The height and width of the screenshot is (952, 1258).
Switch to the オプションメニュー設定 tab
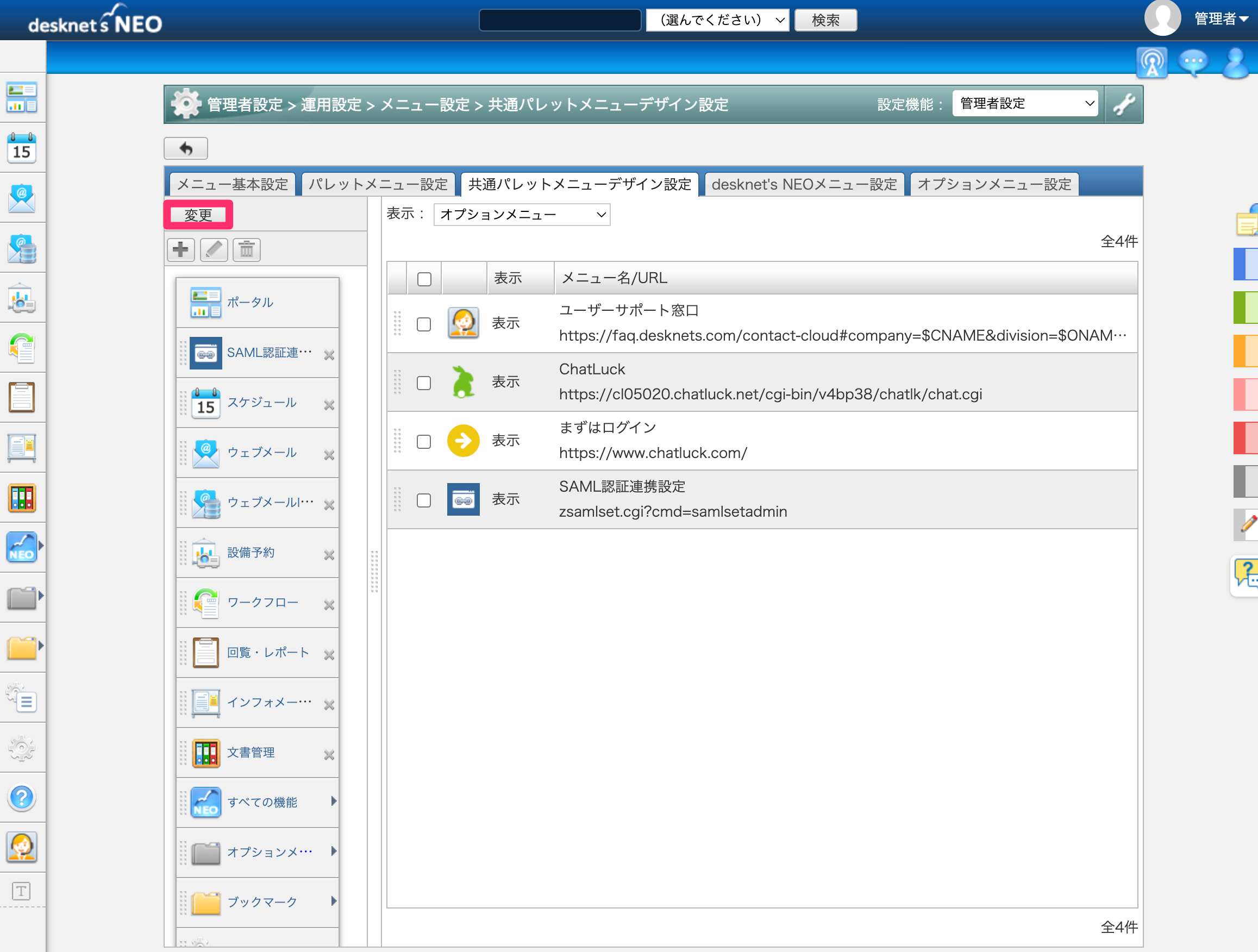click(x=994, y=184)
